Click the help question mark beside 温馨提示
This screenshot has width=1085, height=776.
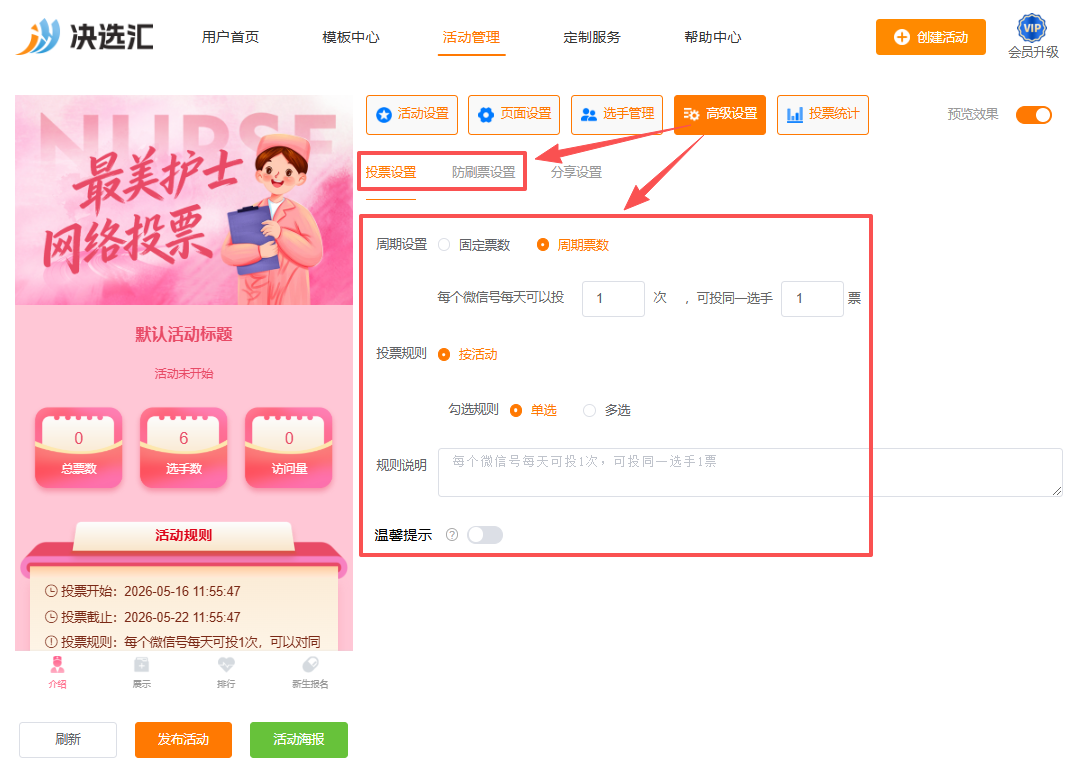[x=452, y=534]
